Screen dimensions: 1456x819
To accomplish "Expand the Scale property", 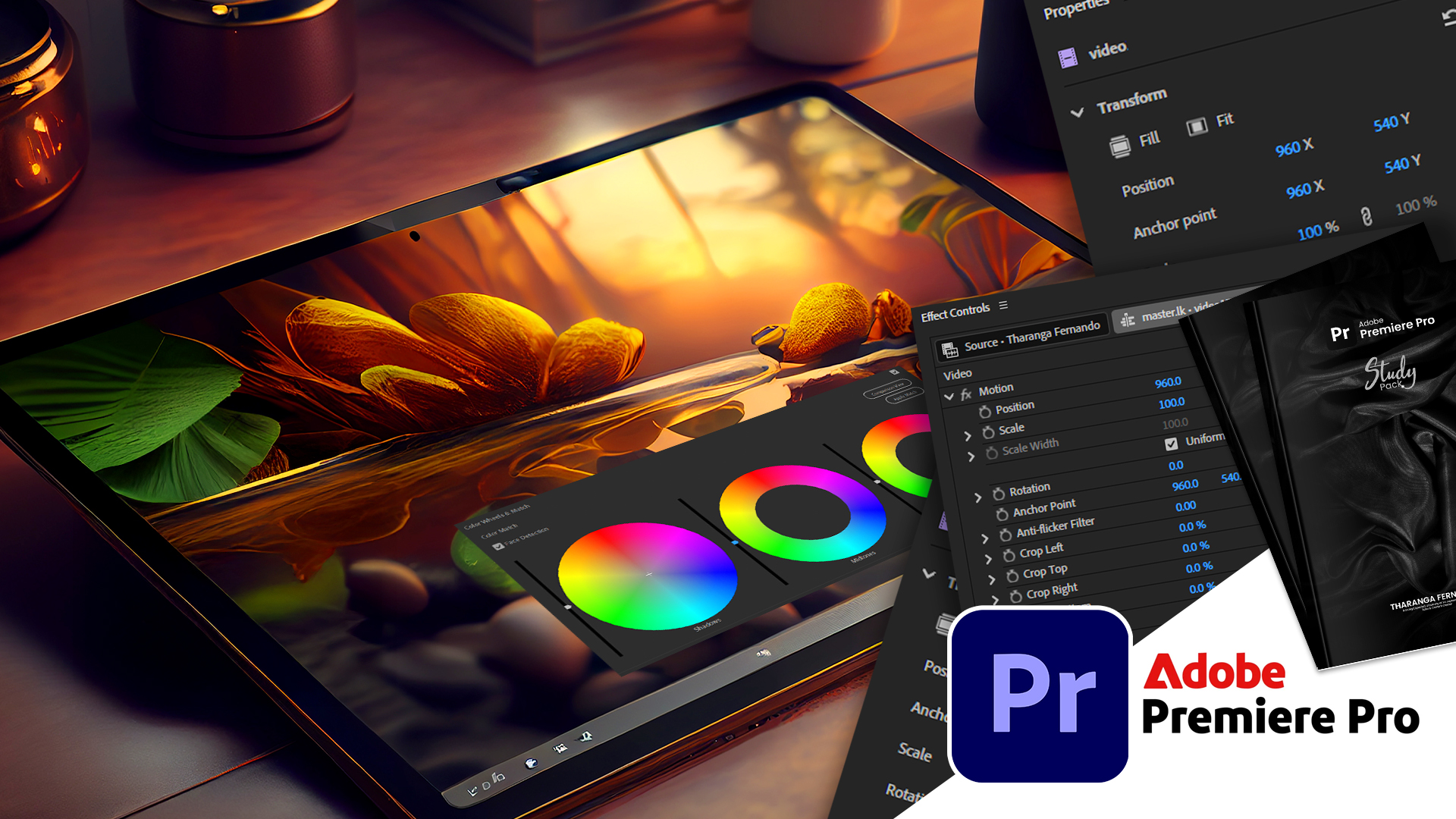I will 968,436.
